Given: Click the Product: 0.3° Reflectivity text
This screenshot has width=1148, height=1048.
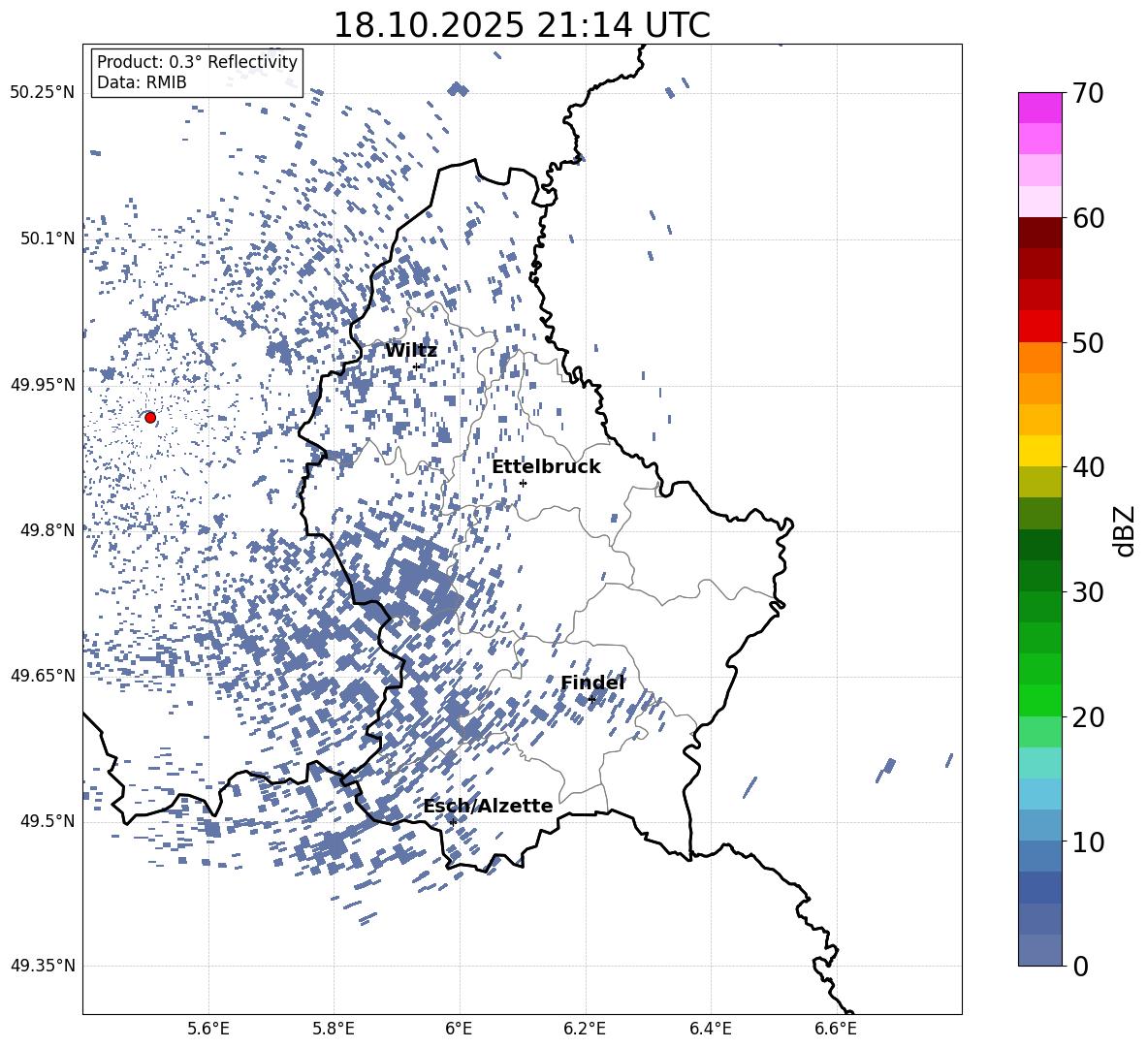Looking at the screenshot, I should pyautogui.click(x=197, y=61).
